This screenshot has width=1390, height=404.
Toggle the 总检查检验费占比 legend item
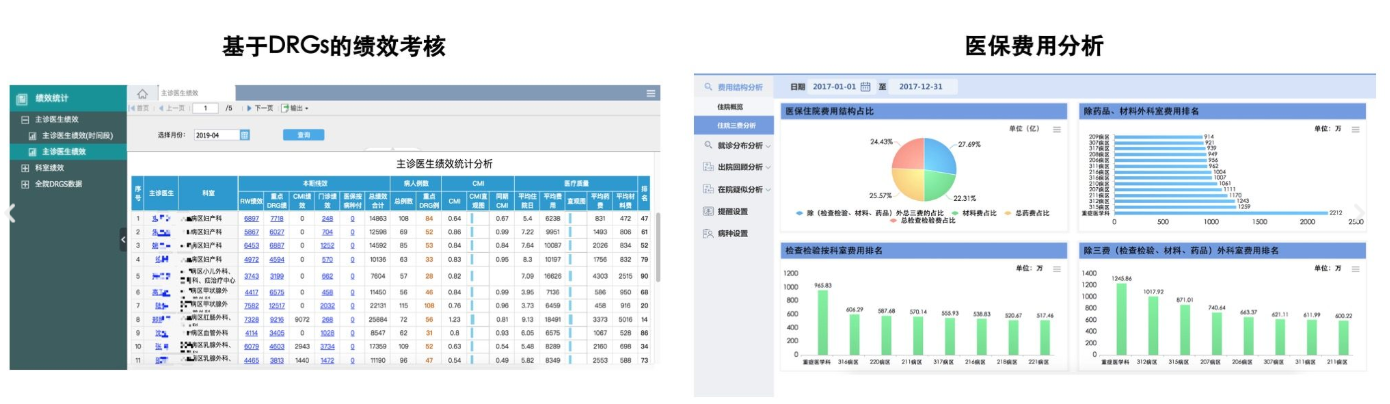click(x=921, y=221)
